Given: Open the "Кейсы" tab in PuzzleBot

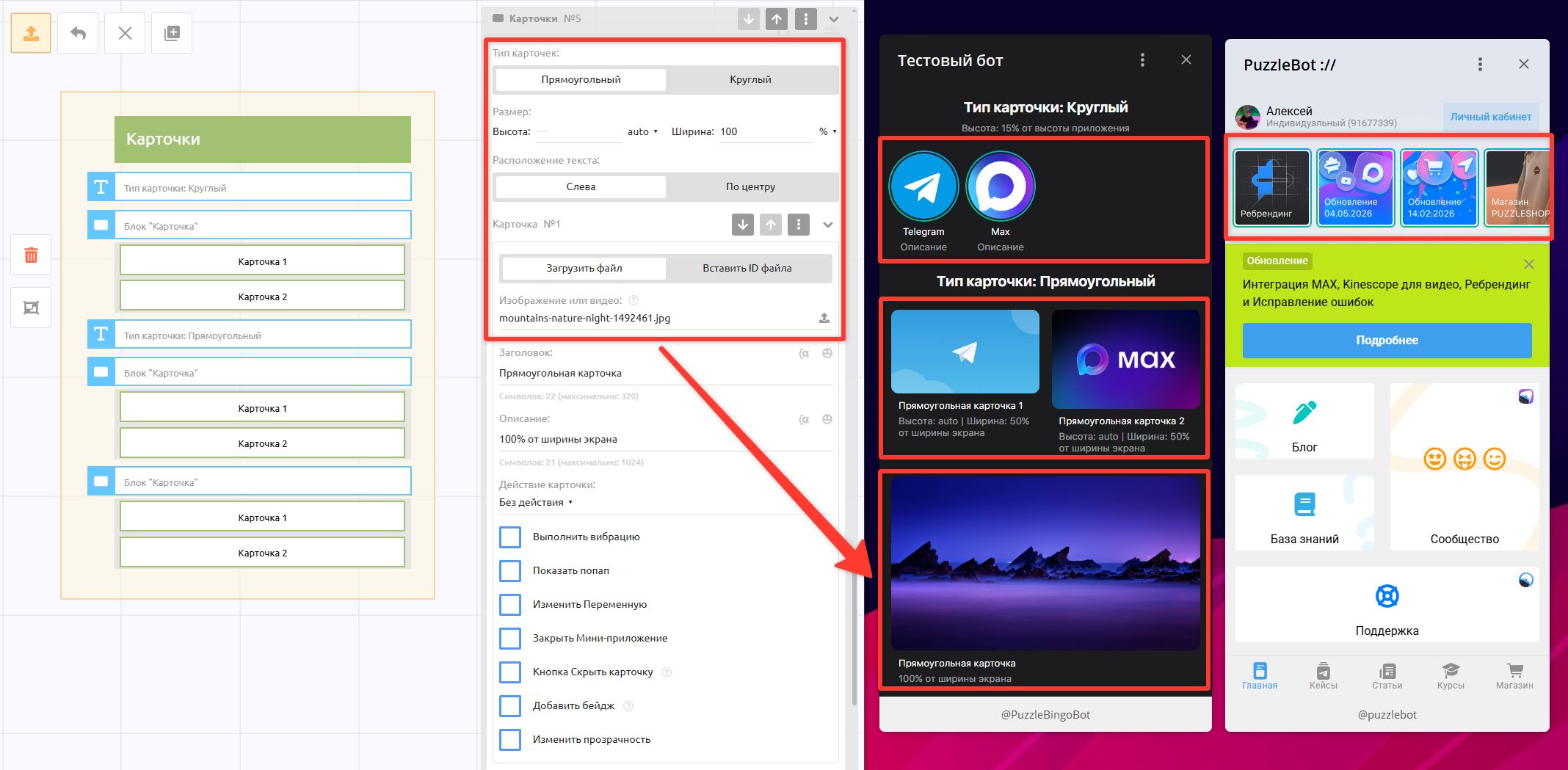Looking at the screenshot, I should click(x=1324, y=676).
